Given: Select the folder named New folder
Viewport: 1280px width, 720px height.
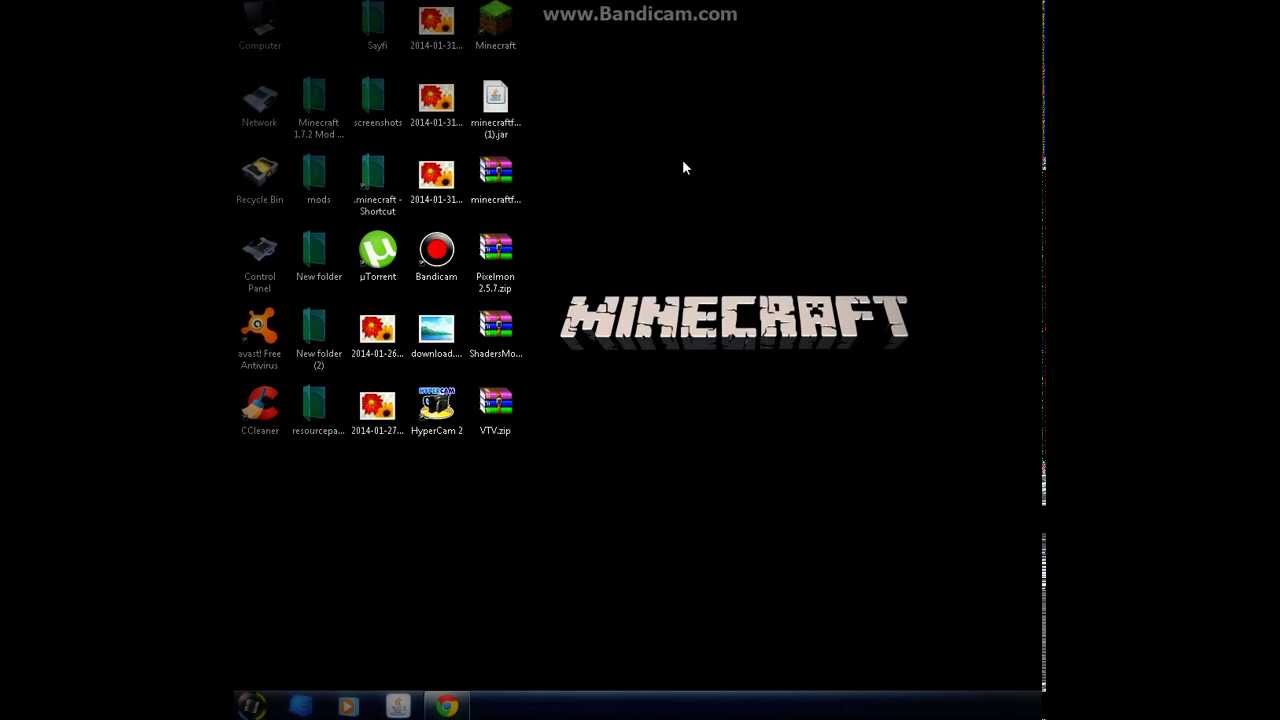Looking at the screenshot, I should (318, 257).
